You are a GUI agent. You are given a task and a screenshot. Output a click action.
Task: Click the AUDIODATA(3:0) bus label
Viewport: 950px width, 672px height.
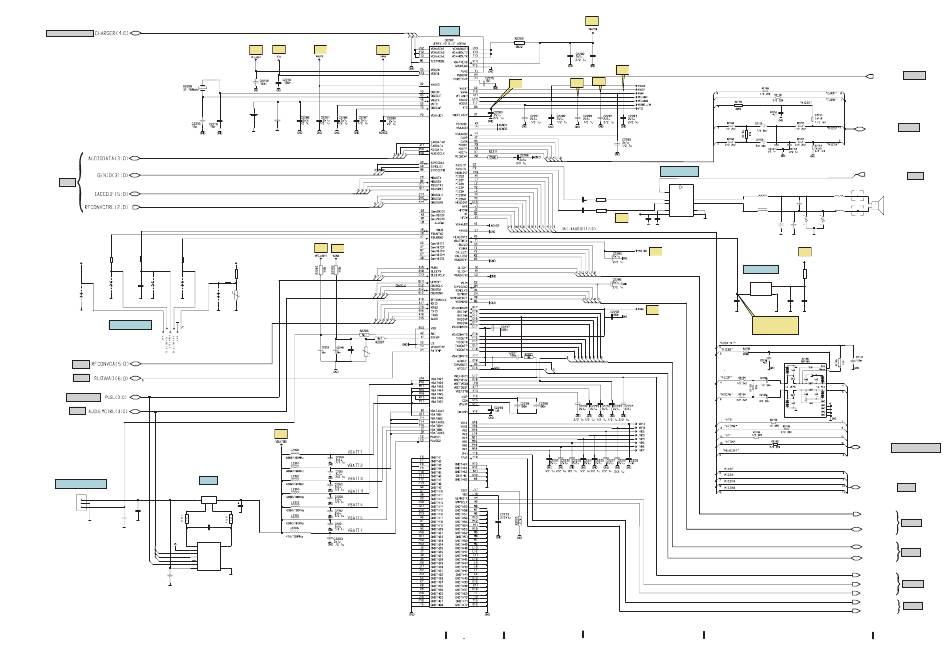click(108, 158)
